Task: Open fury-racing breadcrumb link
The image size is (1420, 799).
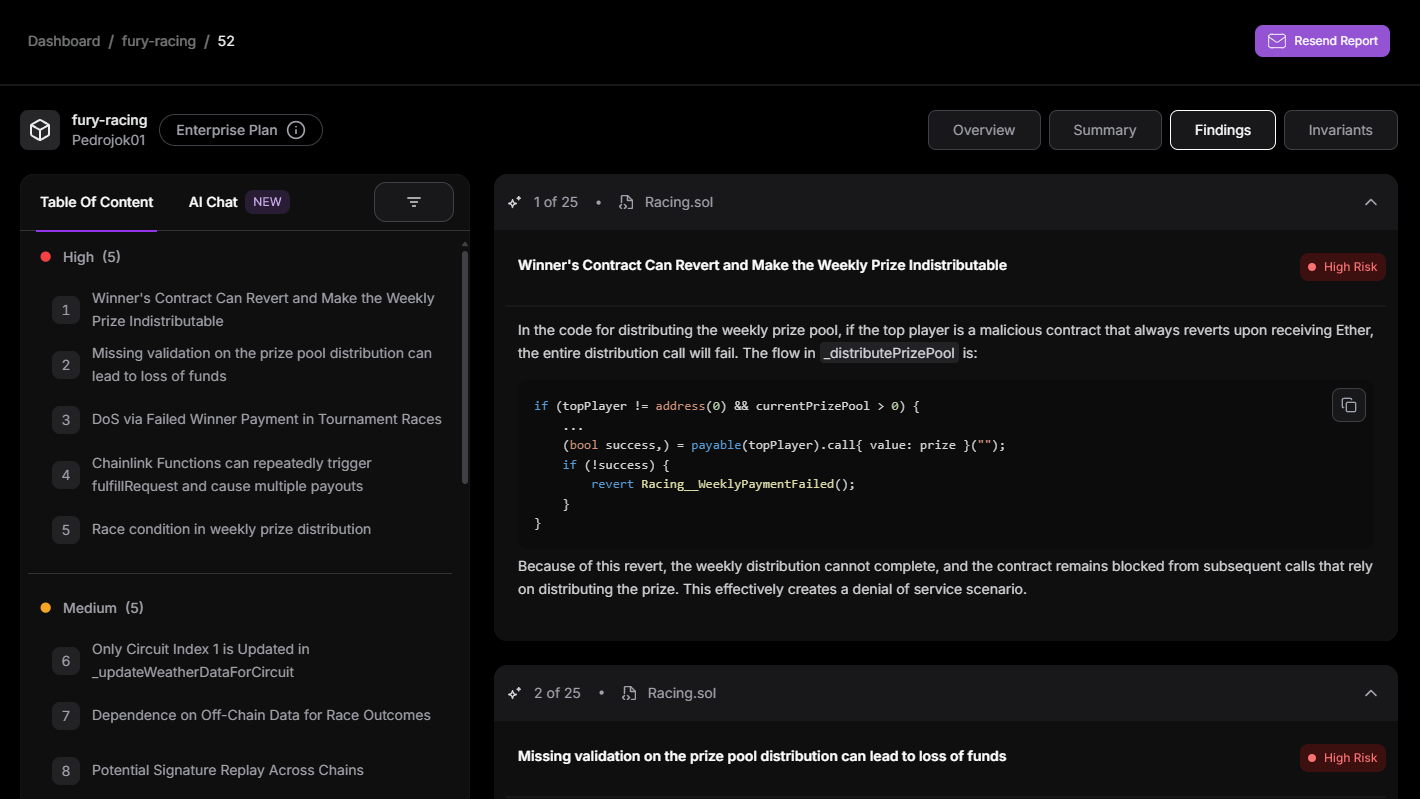Action: [159, 41]
